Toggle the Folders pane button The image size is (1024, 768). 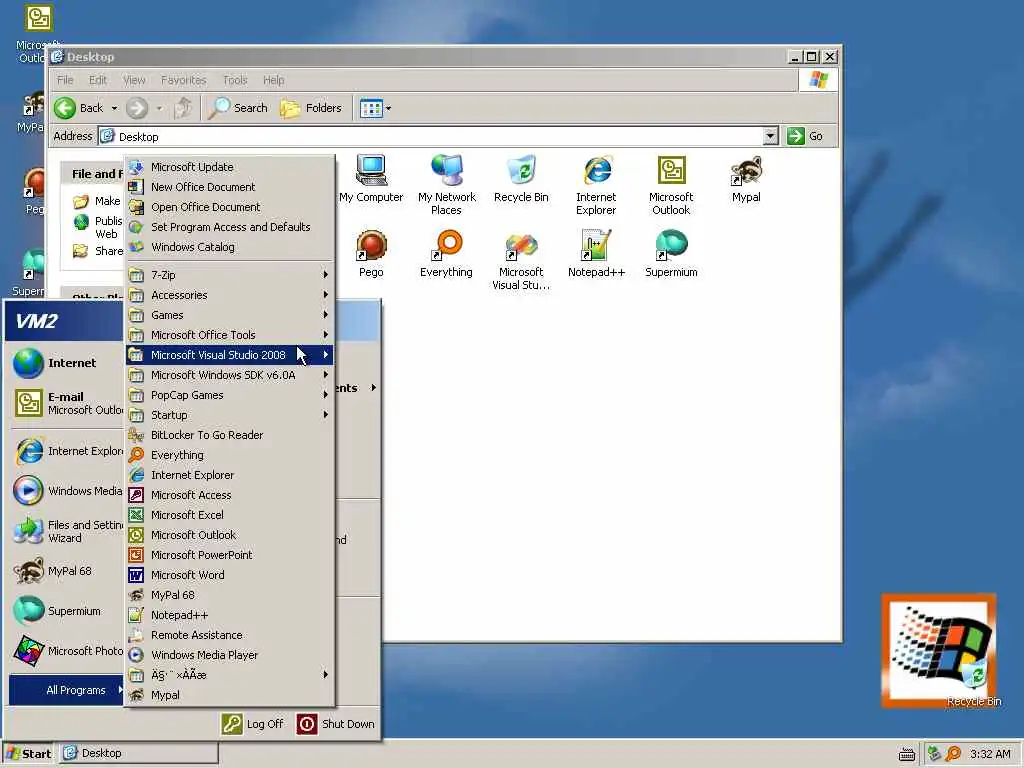tap(311, 108)
